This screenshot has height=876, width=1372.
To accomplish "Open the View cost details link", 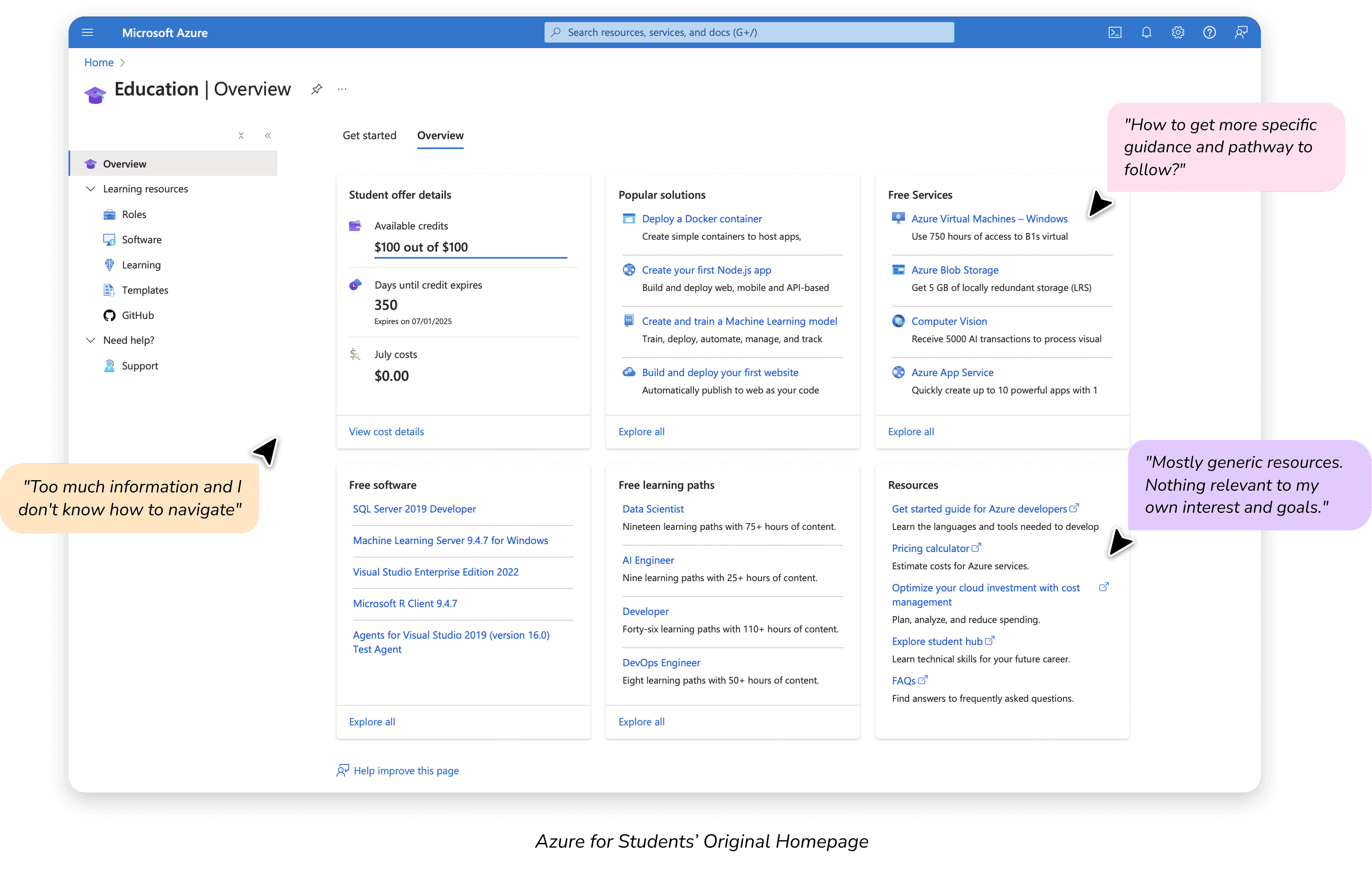I will pos(386,431).
